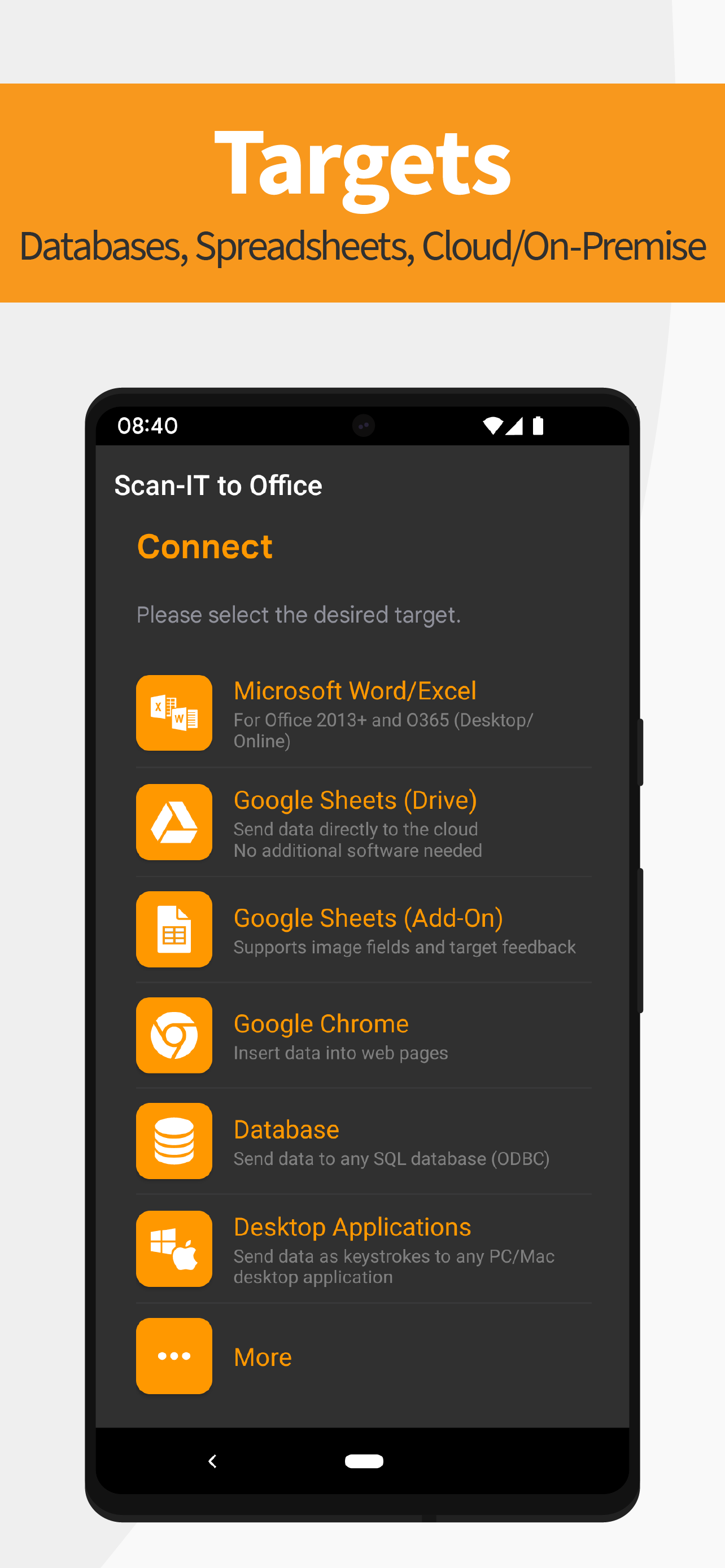Select Google Chrome as target
Image resolution: width=725 pixels, height=1568 pixels.
[364, 1035]
